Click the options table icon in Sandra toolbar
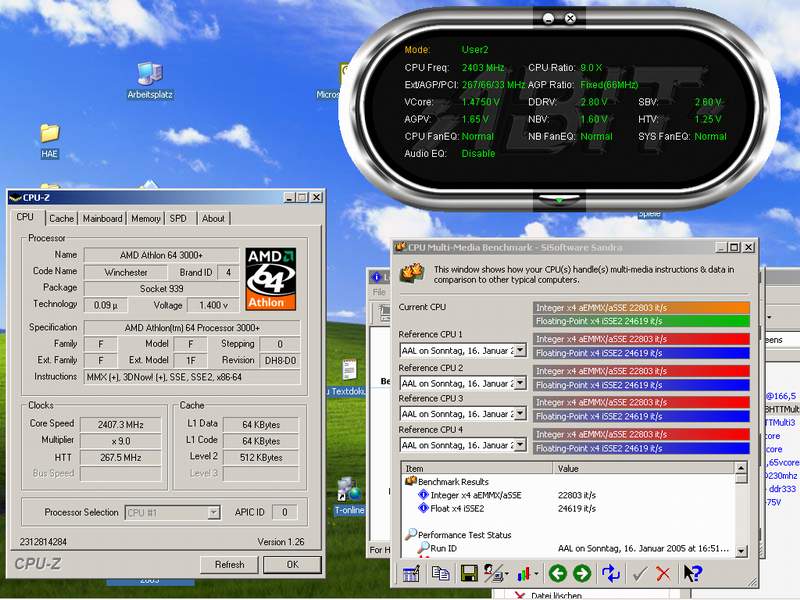Screen dimensions: 800x600 click(411, 574)
